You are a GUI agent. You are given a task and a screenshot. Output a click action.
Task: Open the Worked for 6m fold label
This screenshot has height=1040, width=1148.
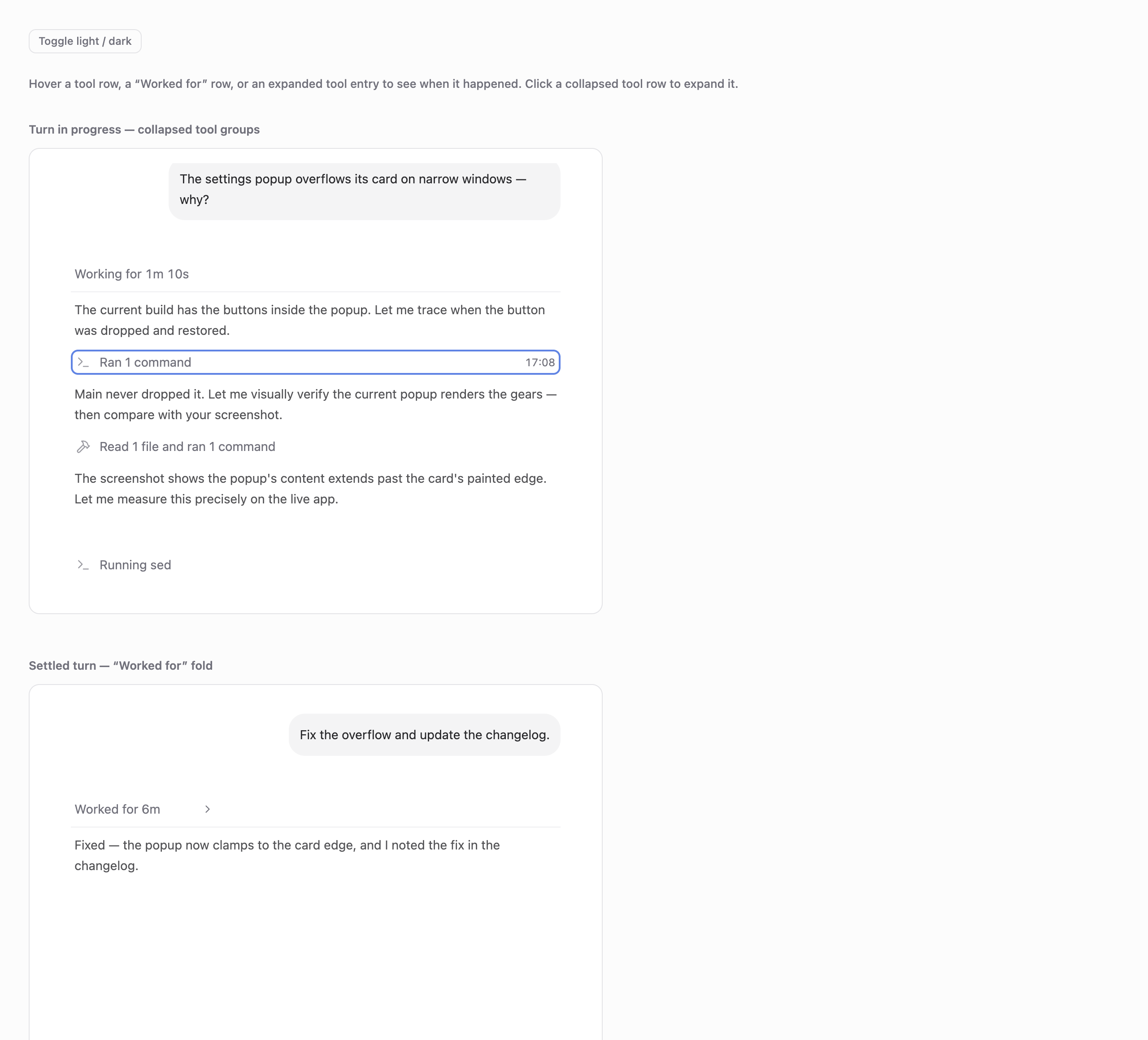coord(117,810)
